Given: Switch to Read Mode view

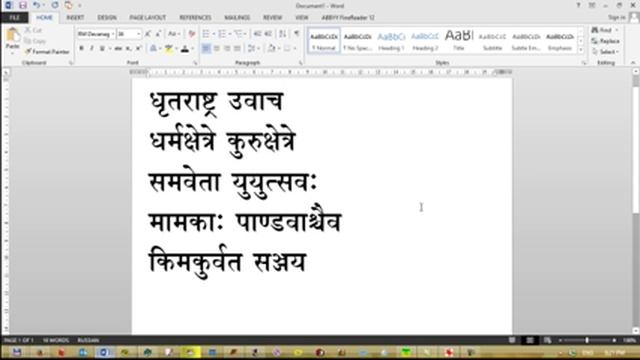Looking at the screenshot, I should (x=512, y=340).
